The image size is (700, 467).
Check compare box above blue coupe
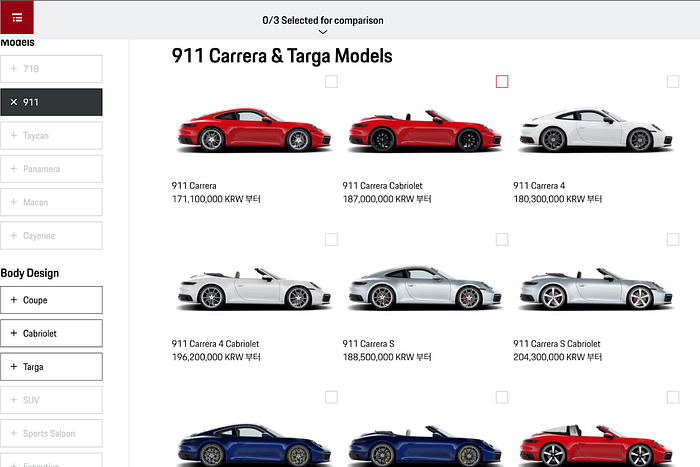[x=331, y=397]
